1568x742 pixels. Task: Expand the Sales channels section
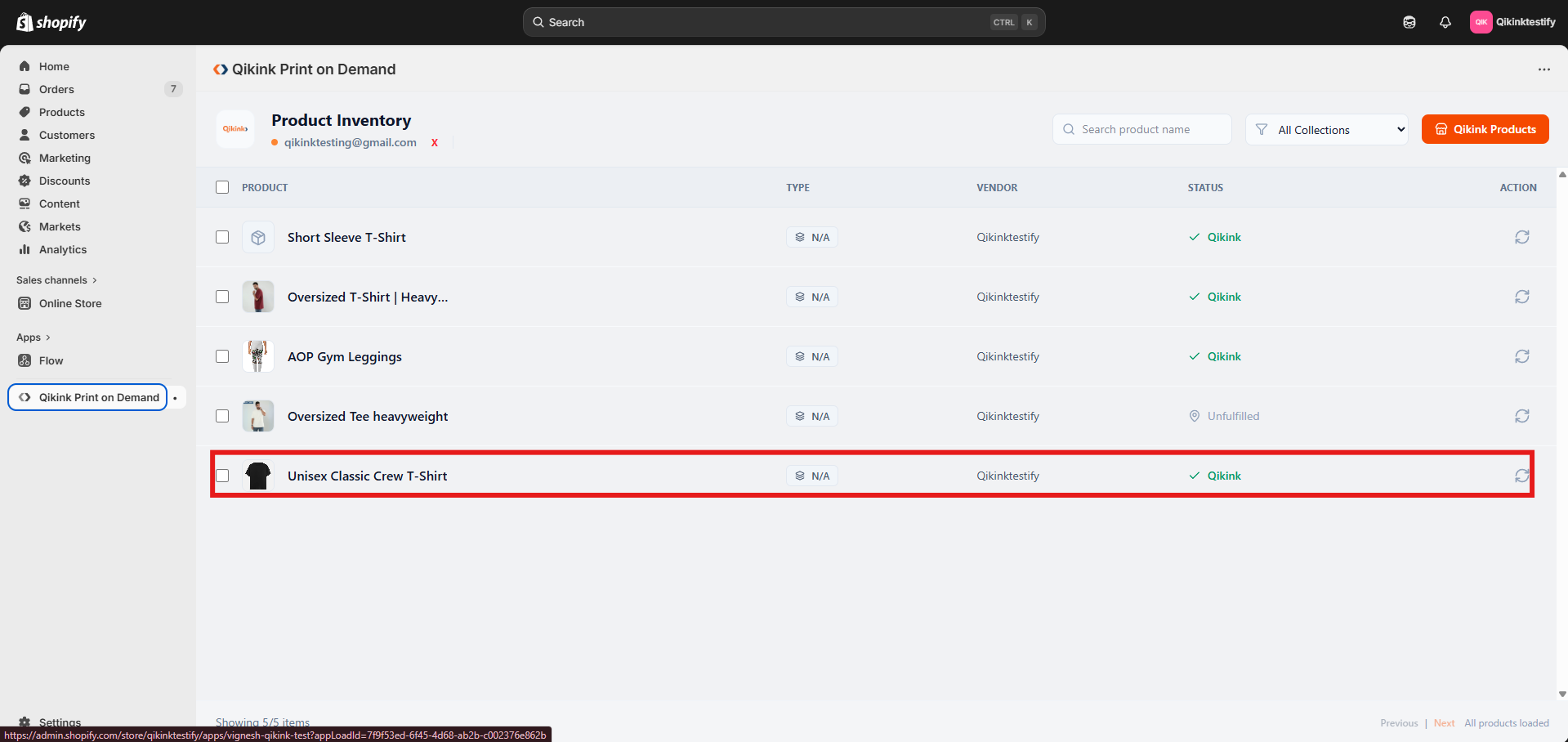point(56,280)
